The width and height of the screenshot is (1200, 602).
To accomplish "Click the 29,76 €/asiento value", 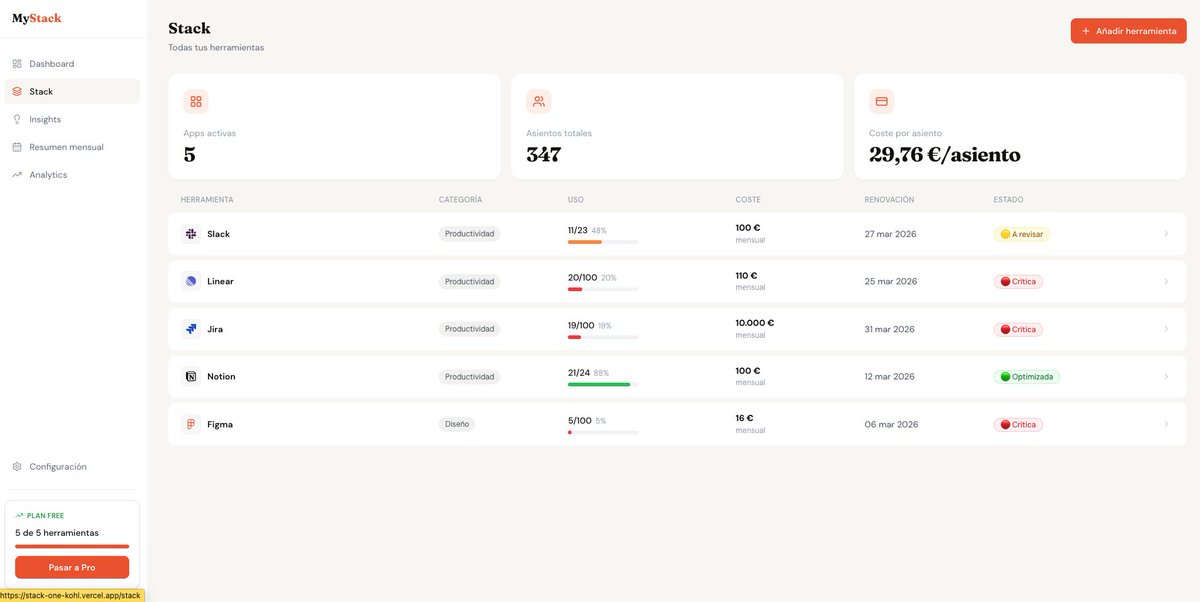I will click(x=945, y=155).
